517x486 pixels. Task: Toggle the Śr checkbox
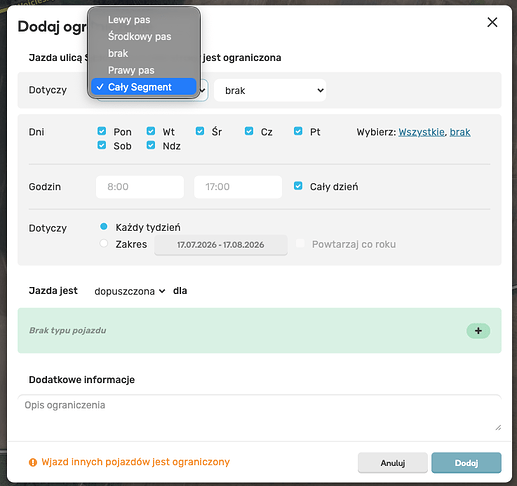200,131
